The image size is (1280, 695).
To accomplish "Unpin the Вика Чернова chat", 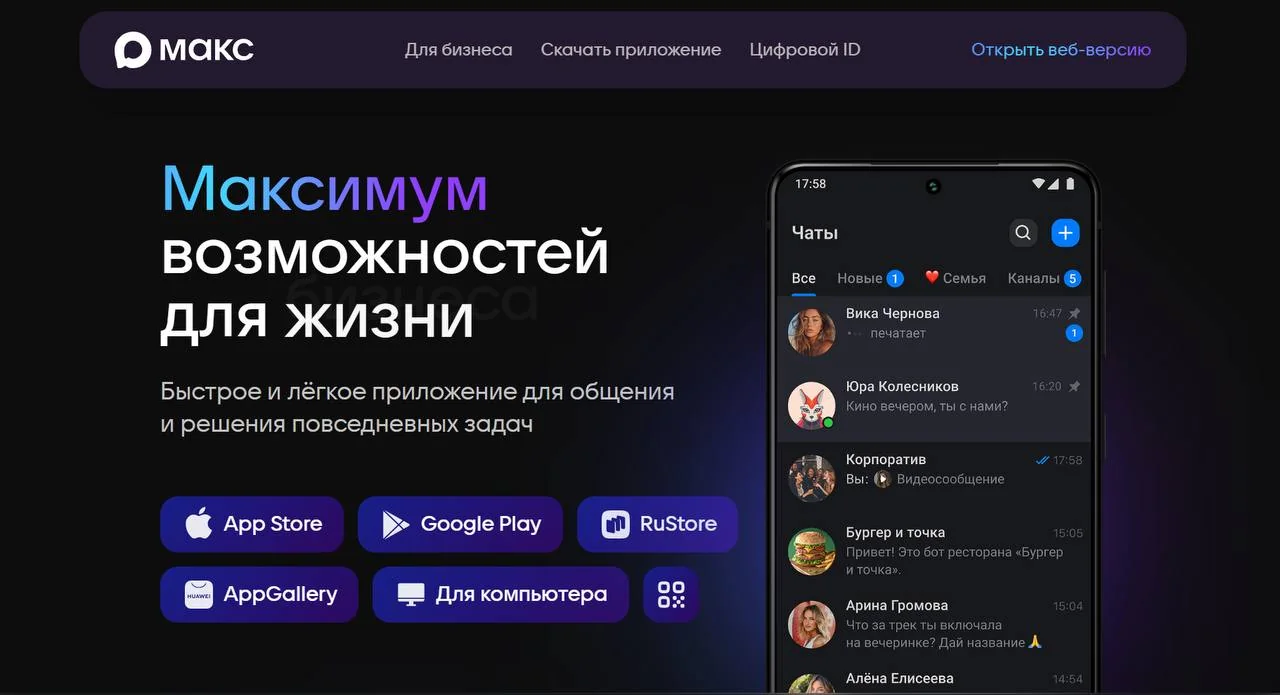I will coord(1075,312).
